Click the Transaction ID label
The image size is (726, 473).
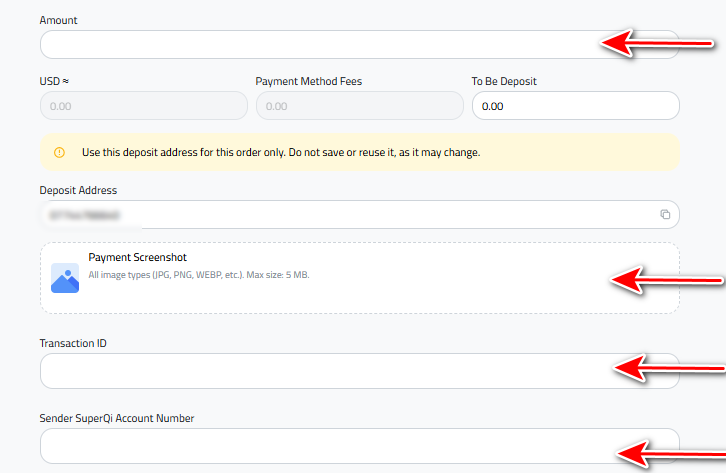point(73,343)
